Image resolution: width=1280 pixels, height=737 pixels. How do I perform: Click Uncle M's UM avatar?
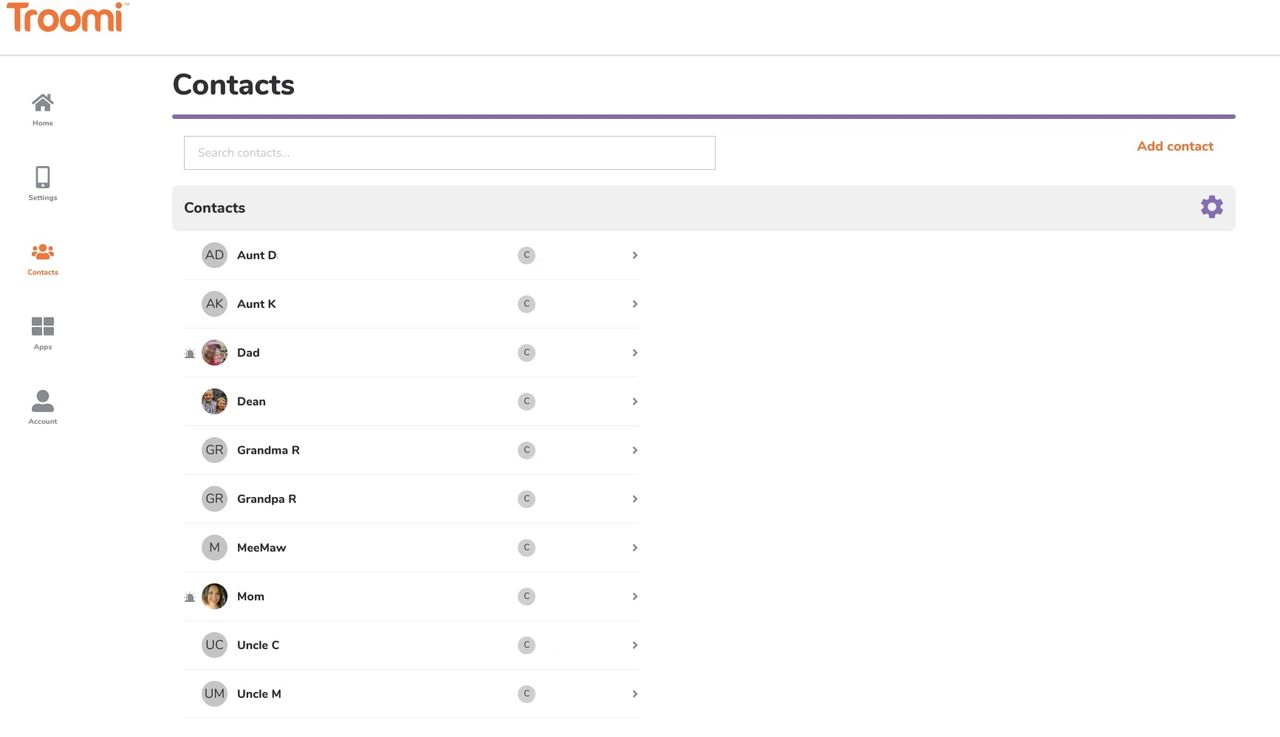coord(214,694)
